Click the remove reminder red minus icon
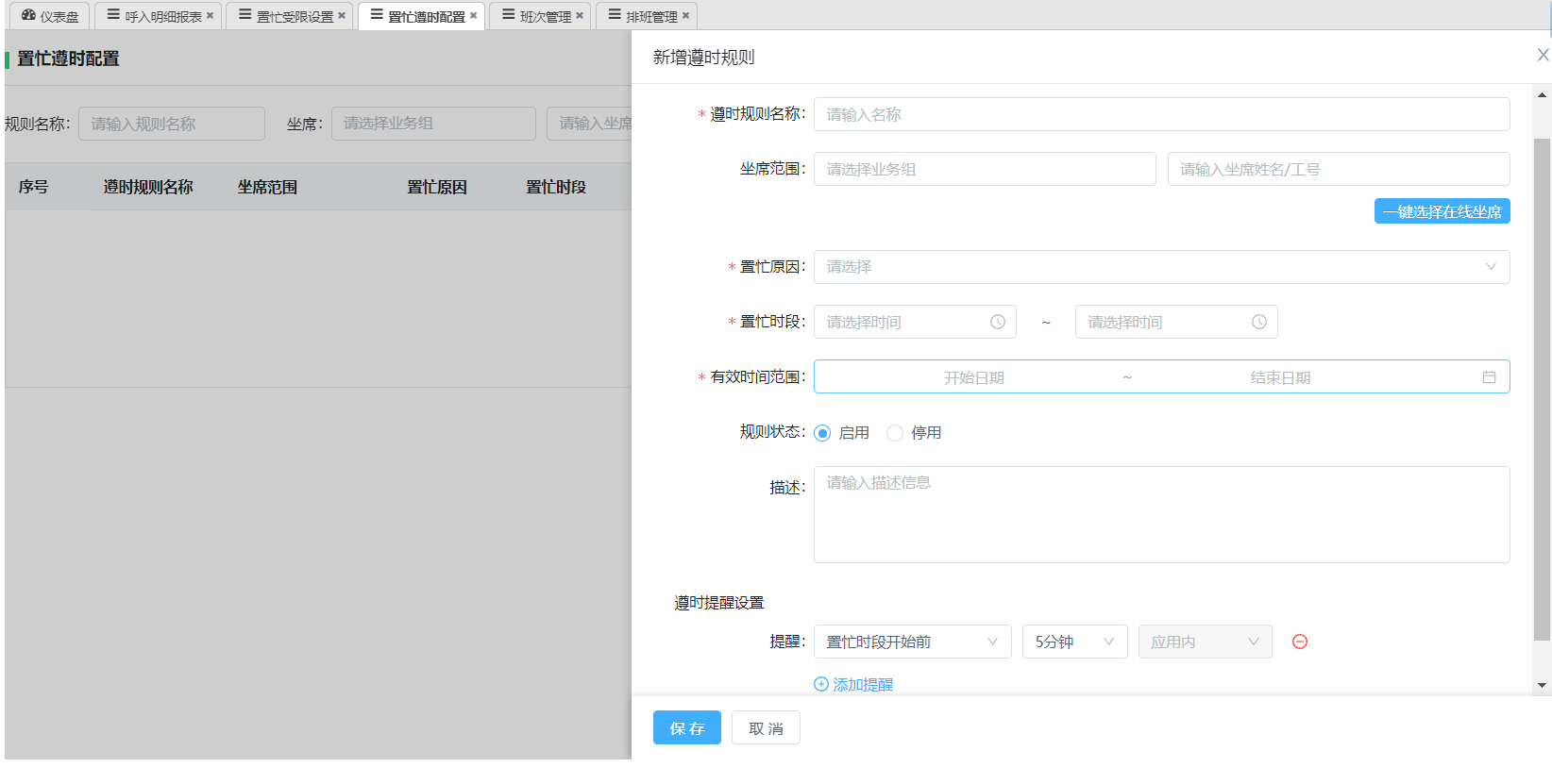Screen dimensions: 1552x784 click(1300, 642)
